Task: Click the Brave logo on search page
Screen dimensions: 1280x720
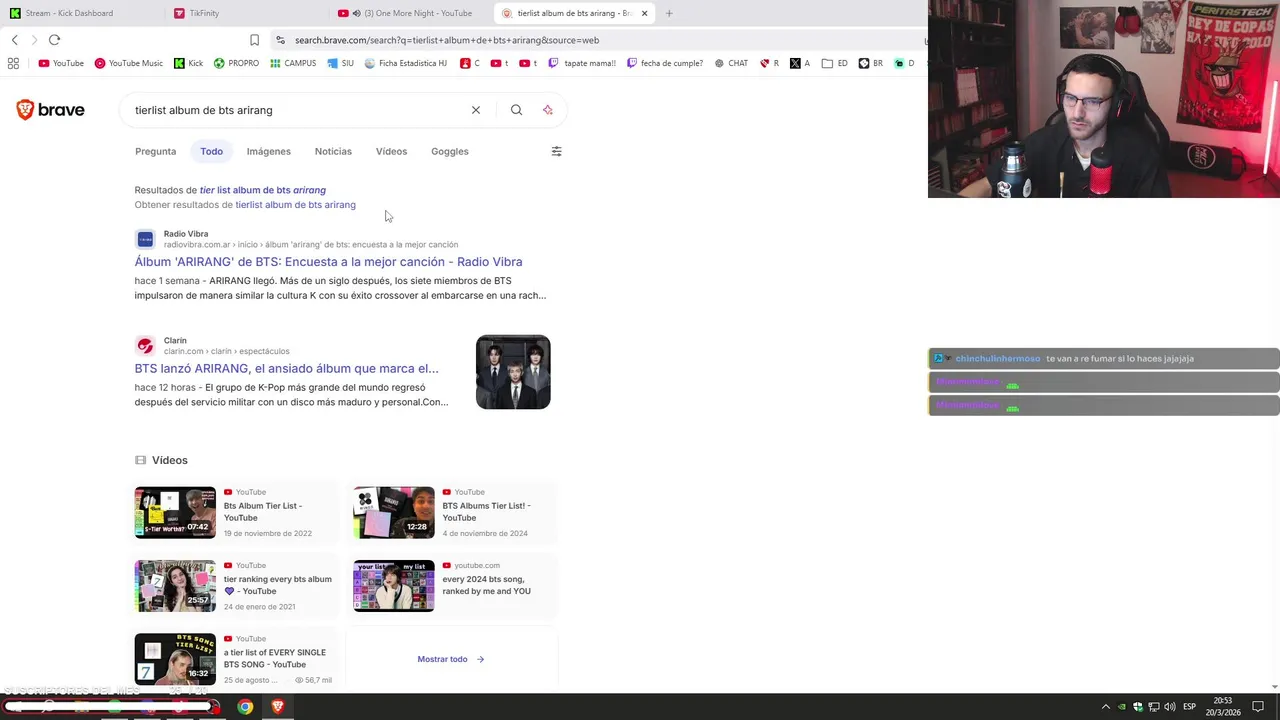Action: point(50,110)
